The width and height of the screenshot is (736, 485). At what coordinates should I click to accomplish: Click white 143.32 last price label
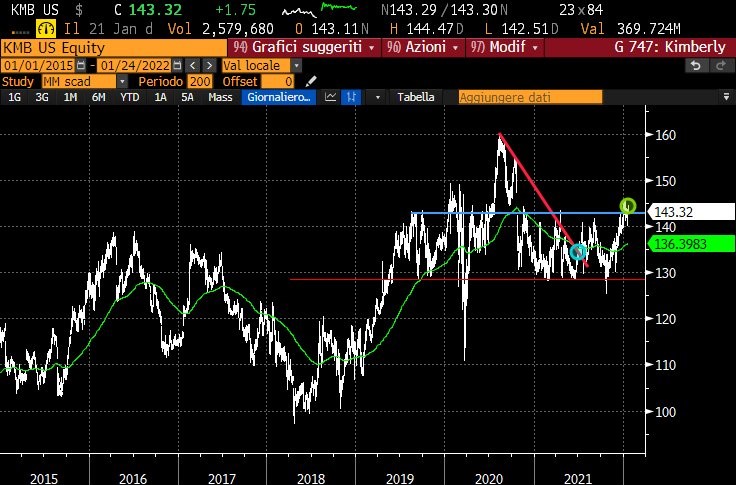click(x=690, y=212)
